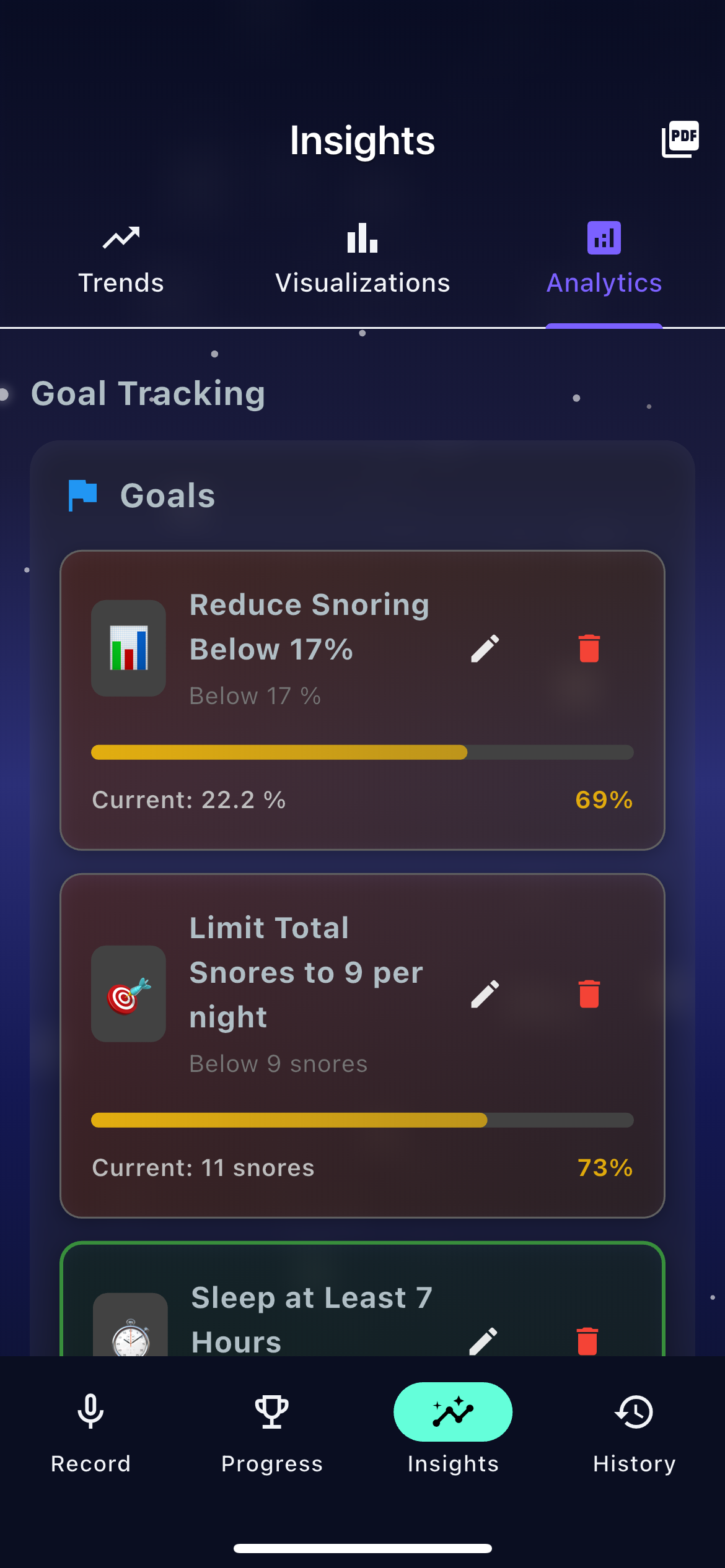Tap the Insights bottom navigation item
This screenshot has width=725, height=1568.
[453, 1432]
